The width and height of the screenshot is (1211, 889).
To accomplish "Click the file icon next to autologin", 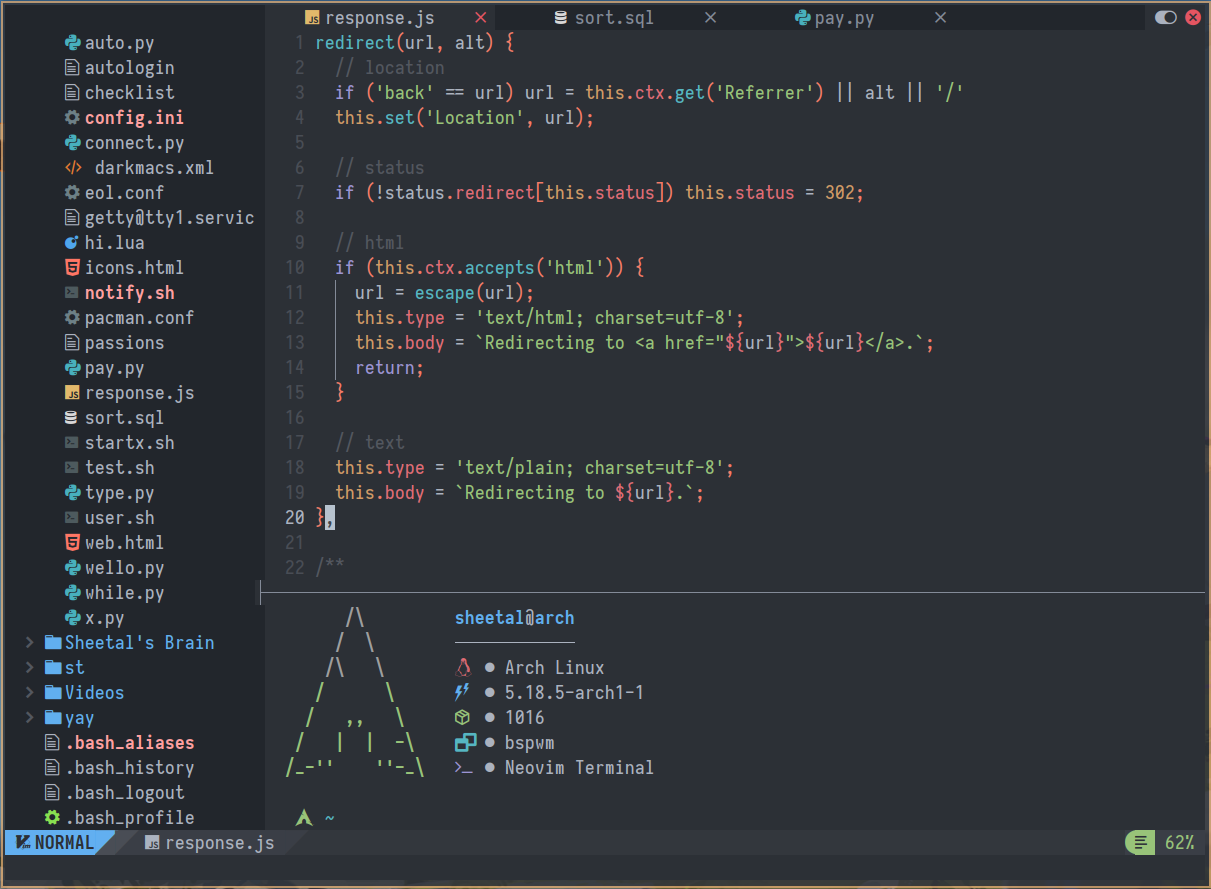I will [72, 68].
